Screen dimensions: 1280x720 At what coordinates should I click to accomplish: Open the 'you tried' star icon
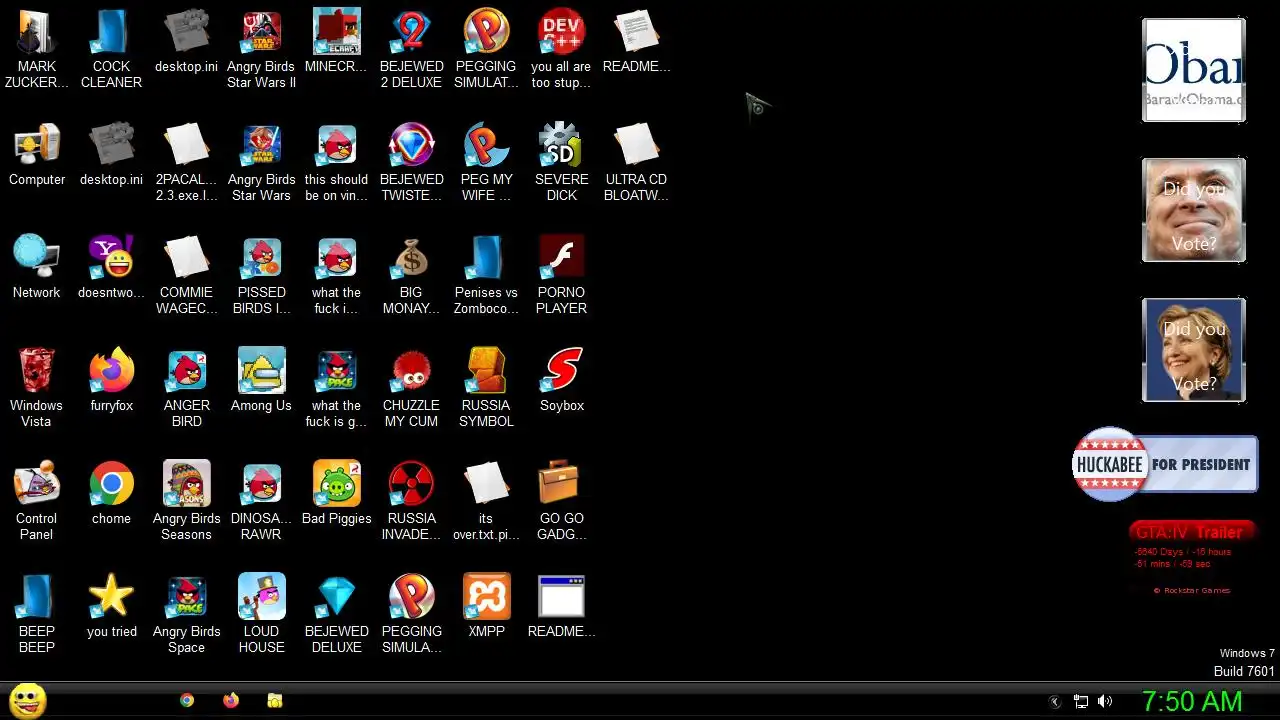(x=111, y=607)
